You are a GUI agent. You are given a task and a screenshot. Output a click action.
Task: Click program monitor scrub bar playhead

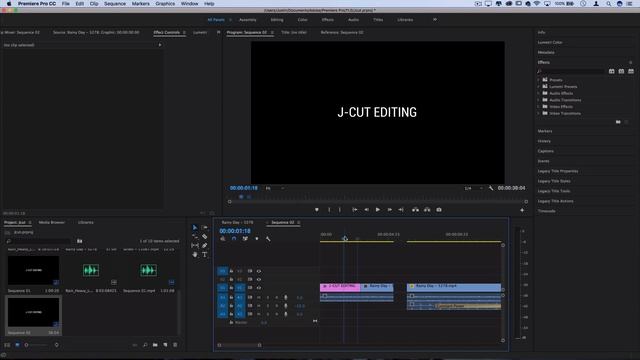click(x=241, y=197)
